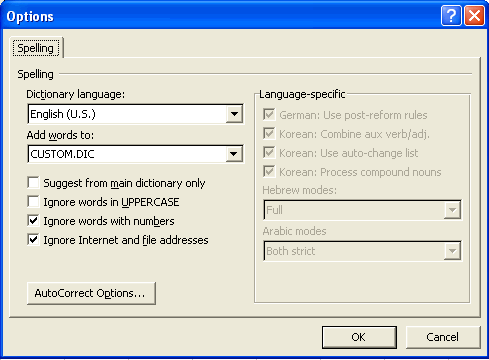Image resolution: width=489 pixels, height=360 pixels.
Task: Open AutoCorrect Options
Action: (91, 293)
